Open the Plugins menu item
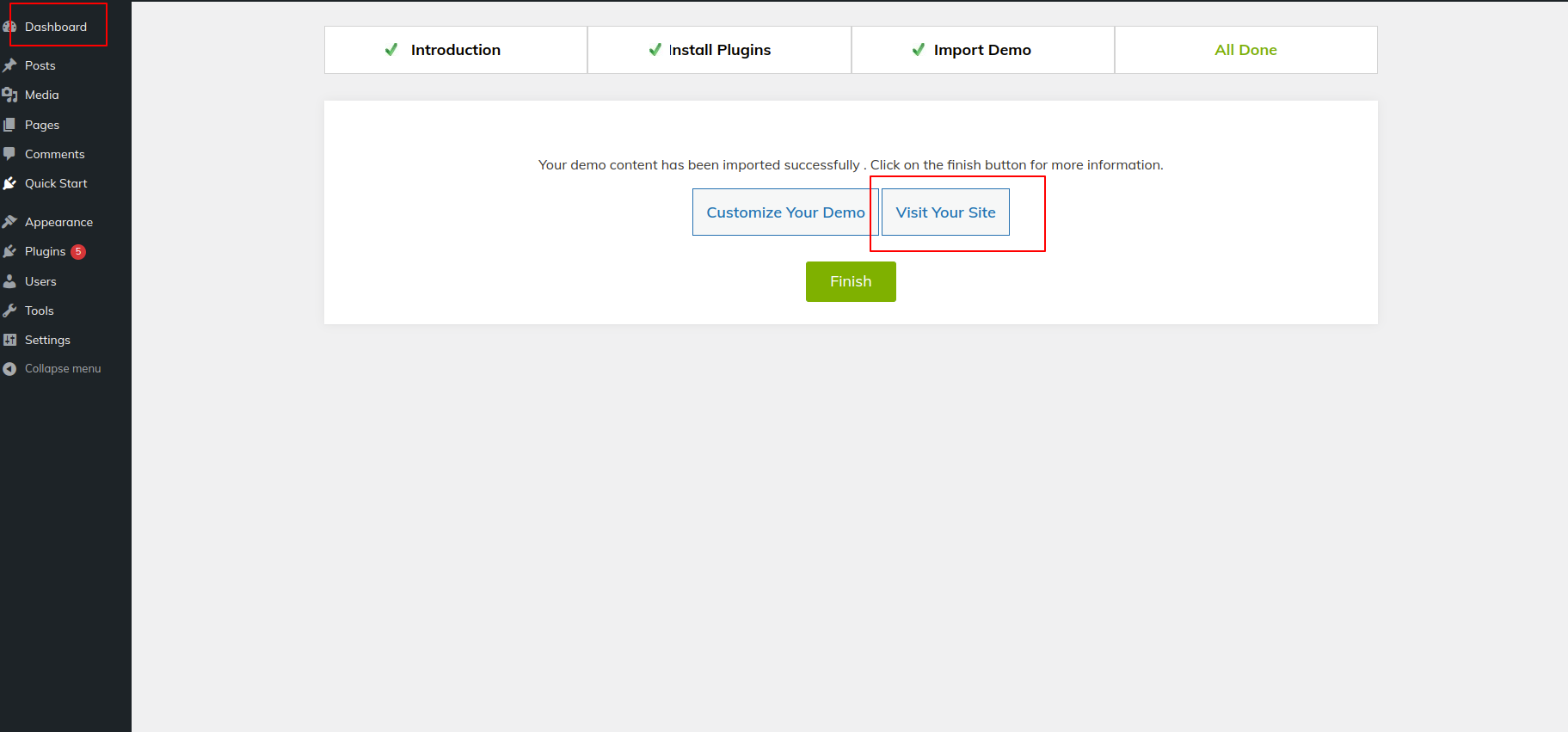 [x=45, y=251]
